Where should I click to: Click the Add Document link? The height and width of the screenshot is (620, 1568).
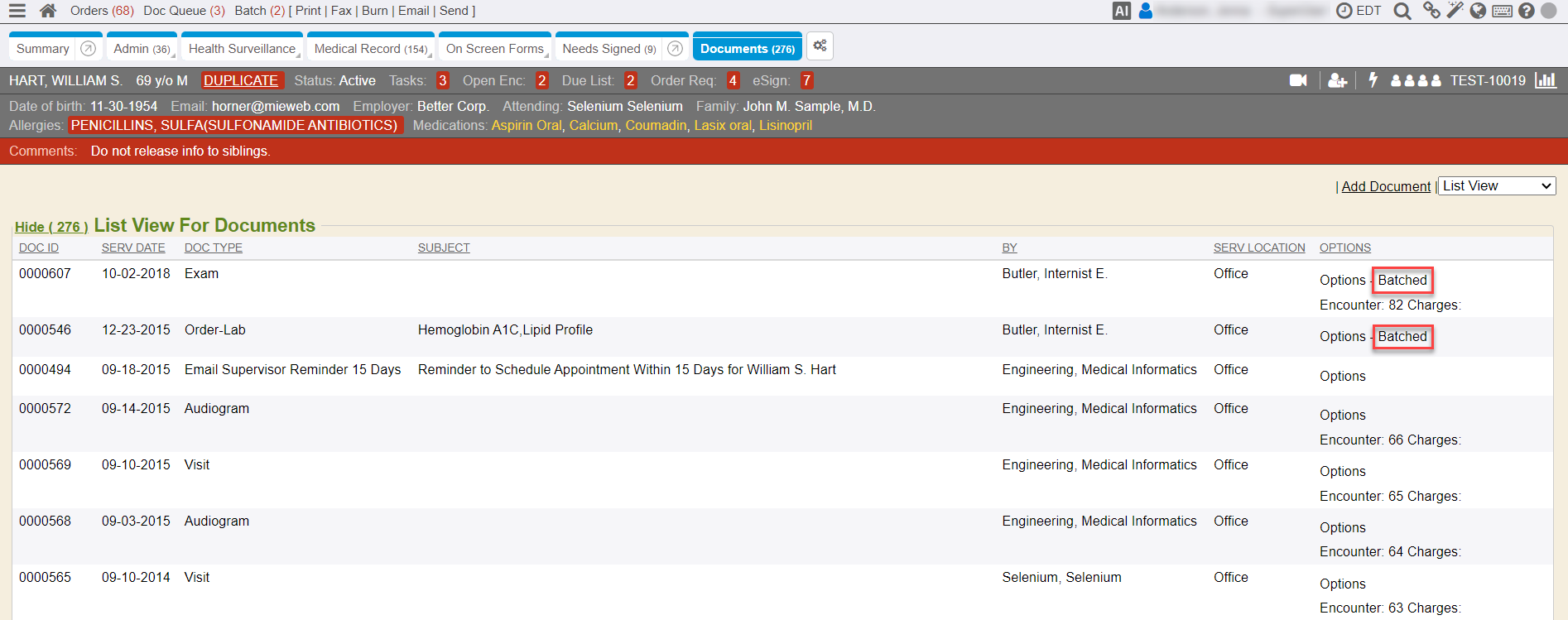pos(1385,186)
